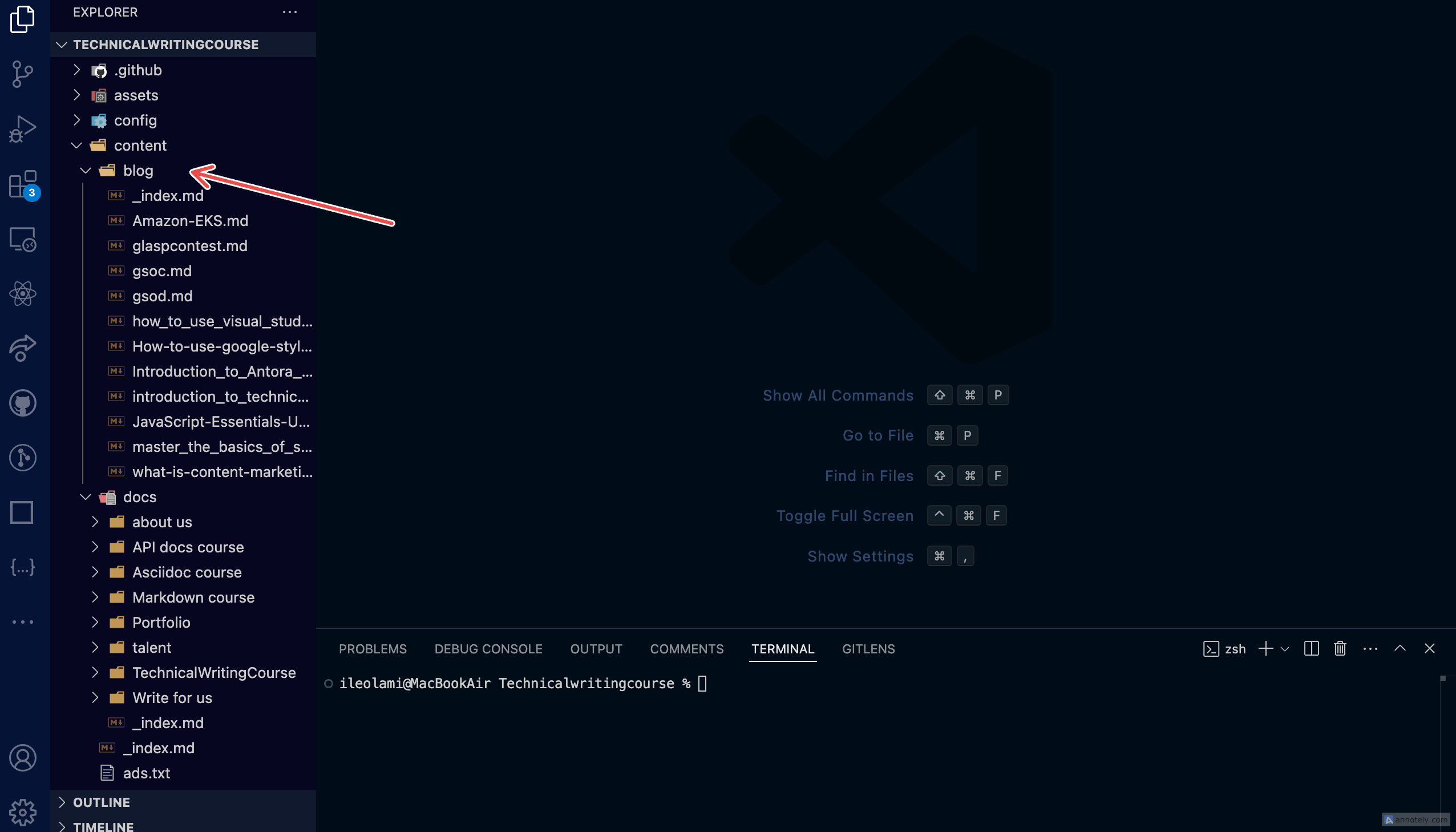Screen dimensions: 1456x832
Task: Open the Run and Debug view
Action: 22,129
